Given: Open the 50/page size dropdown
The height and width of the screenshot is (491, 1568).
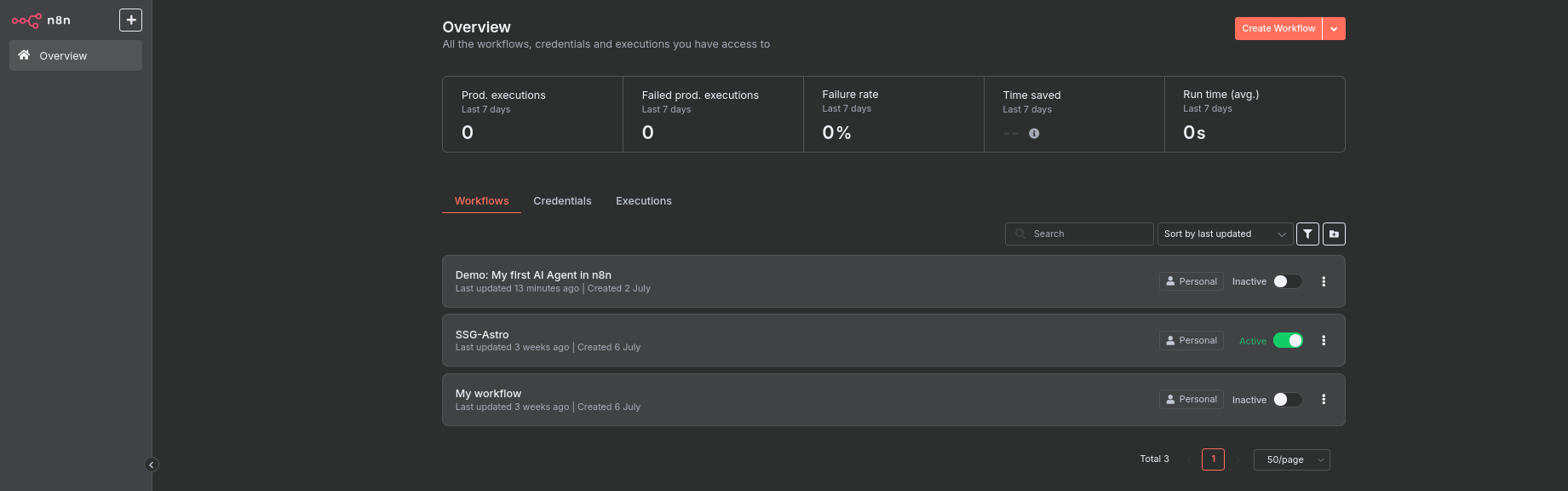Looking at the screenshot, I should coord(1291,460).
